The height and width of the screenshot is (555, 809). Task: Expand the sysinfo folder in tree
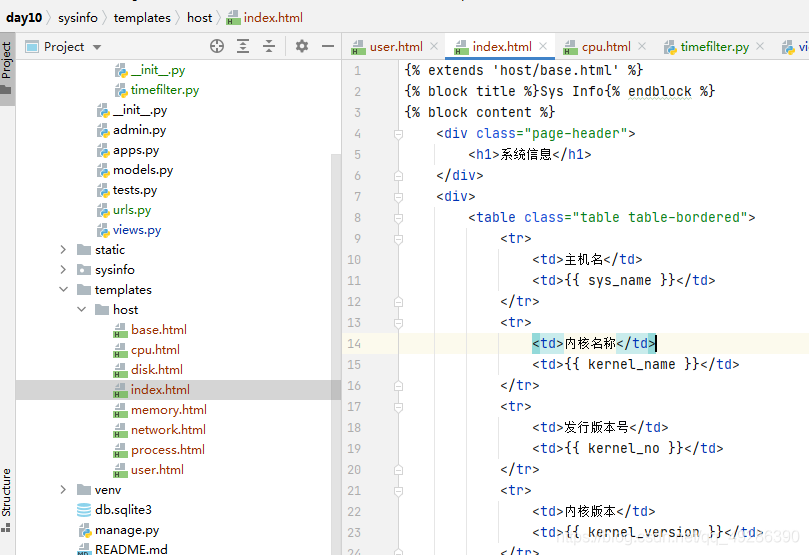point(63,270)
